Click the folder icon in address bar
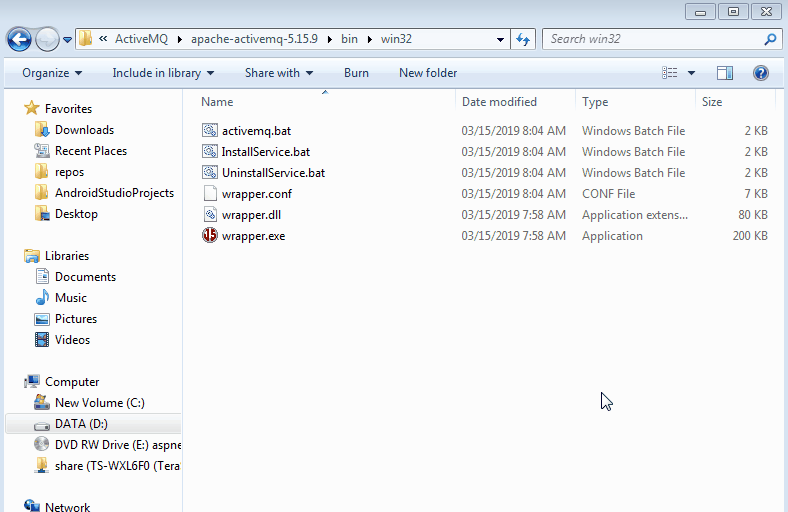The height and width of the screenshot is (512, 788). click(x=86, y=39)
